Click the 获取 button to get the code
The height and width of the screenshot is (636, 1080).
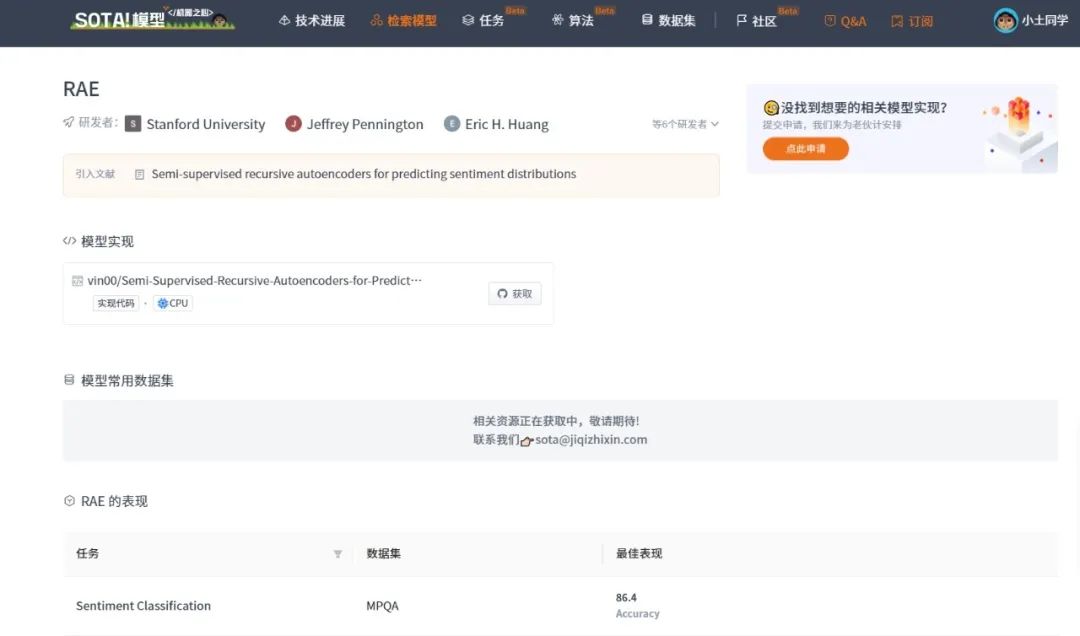click(x=514, y=293)
